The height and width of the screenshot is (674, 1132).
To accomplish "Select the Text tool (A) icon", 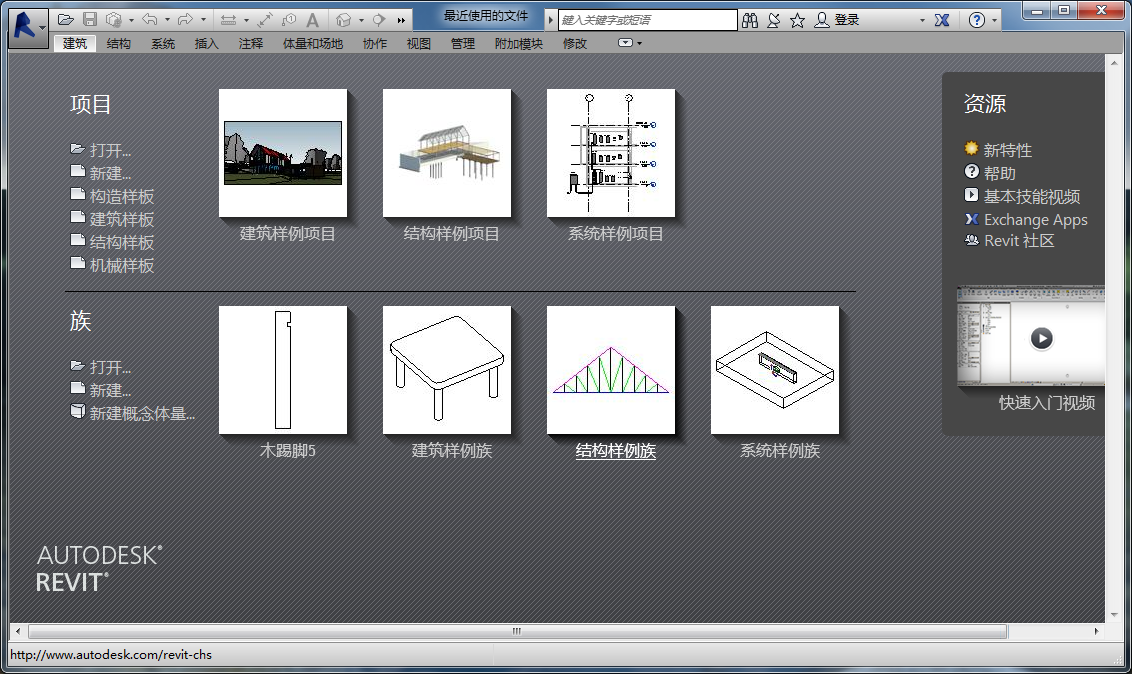I will coord(313,19).
